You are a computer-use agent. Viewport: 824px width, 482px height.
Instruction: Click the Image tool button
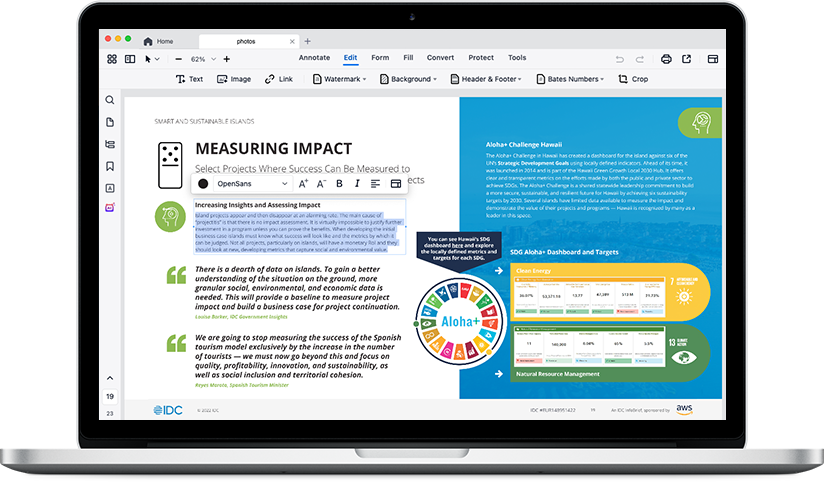click(233, 79)
